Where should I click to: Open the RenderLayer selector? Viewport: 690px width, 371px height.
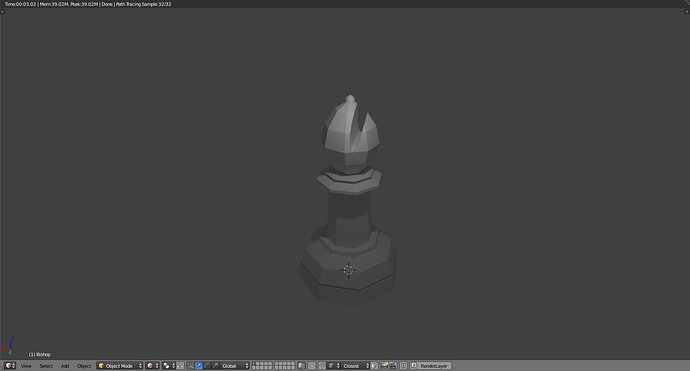(431, 366)
